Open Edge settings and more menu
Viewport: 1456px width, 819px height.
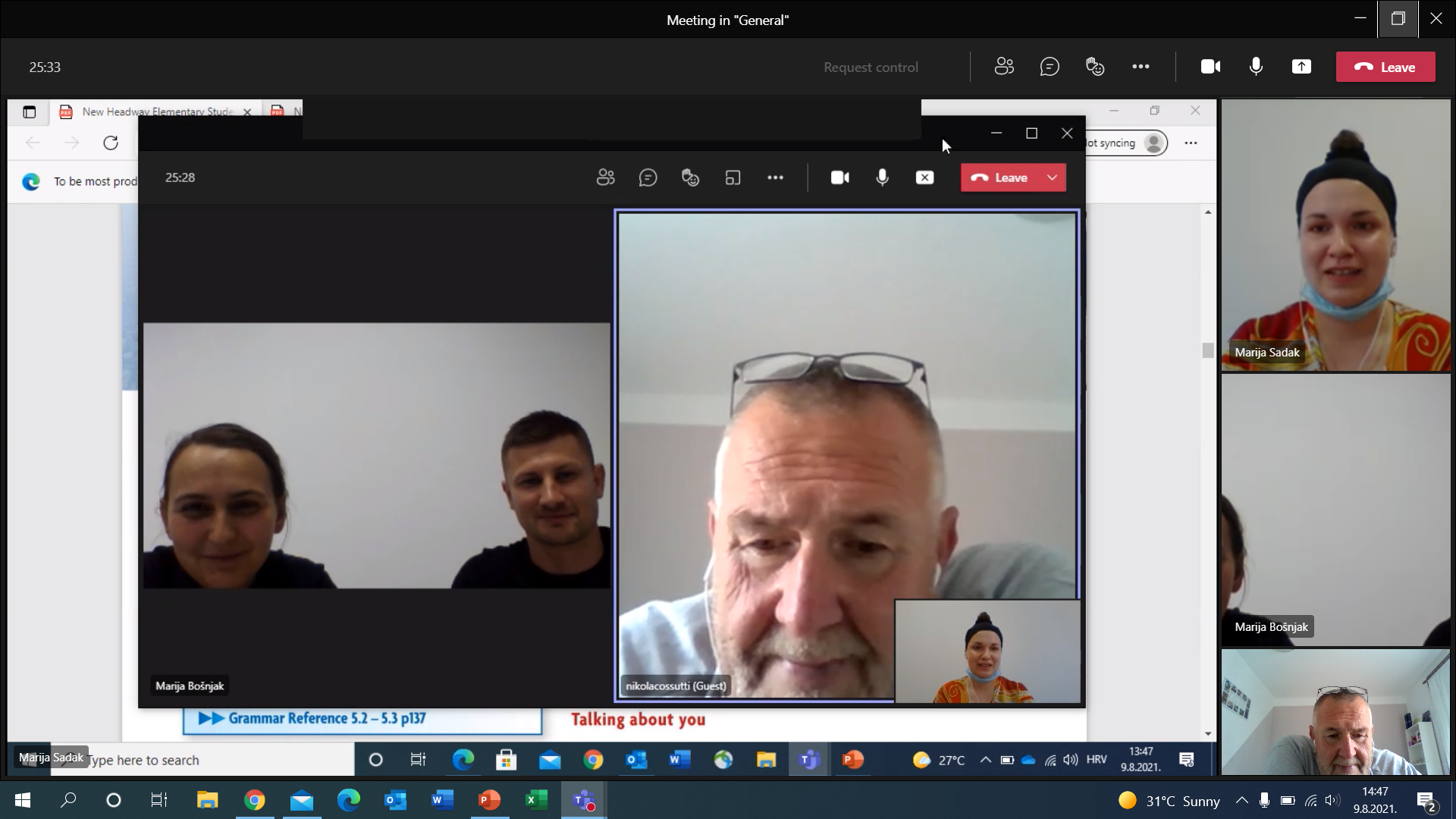click(1191, 143)
